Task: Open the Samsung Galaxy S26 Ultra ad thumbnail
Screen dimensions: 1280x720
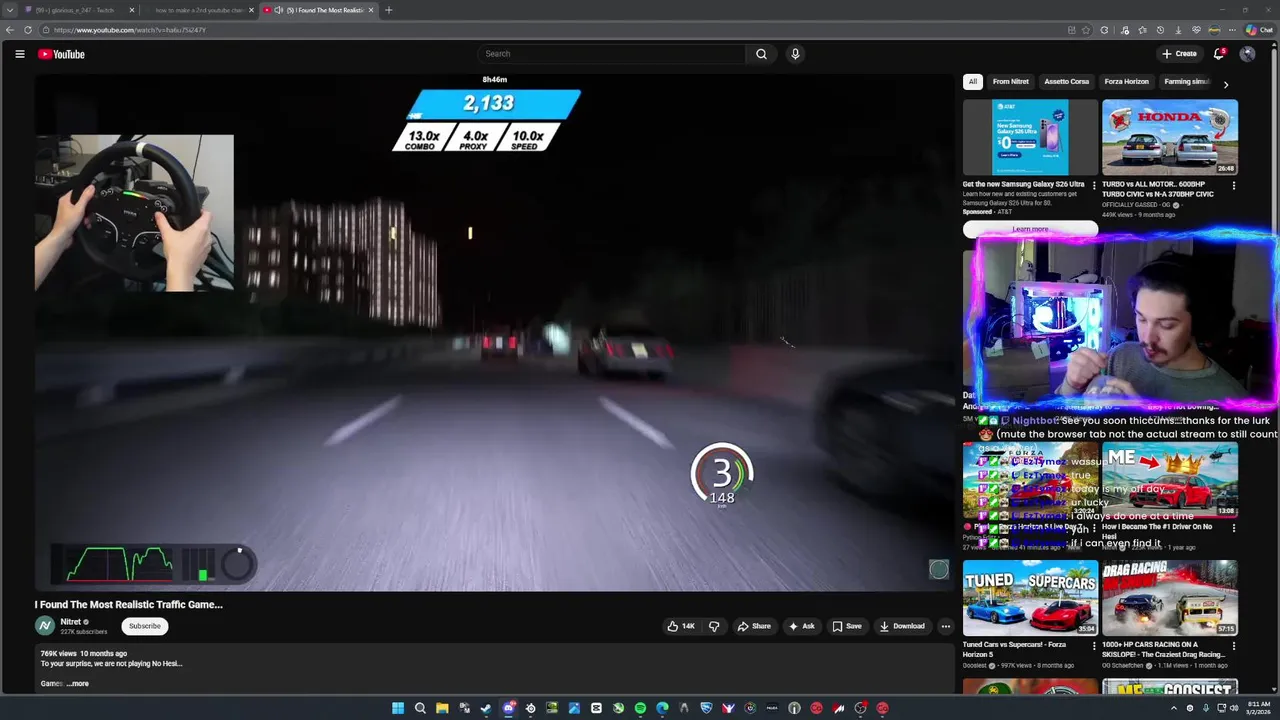Action: pos(1030,137)
